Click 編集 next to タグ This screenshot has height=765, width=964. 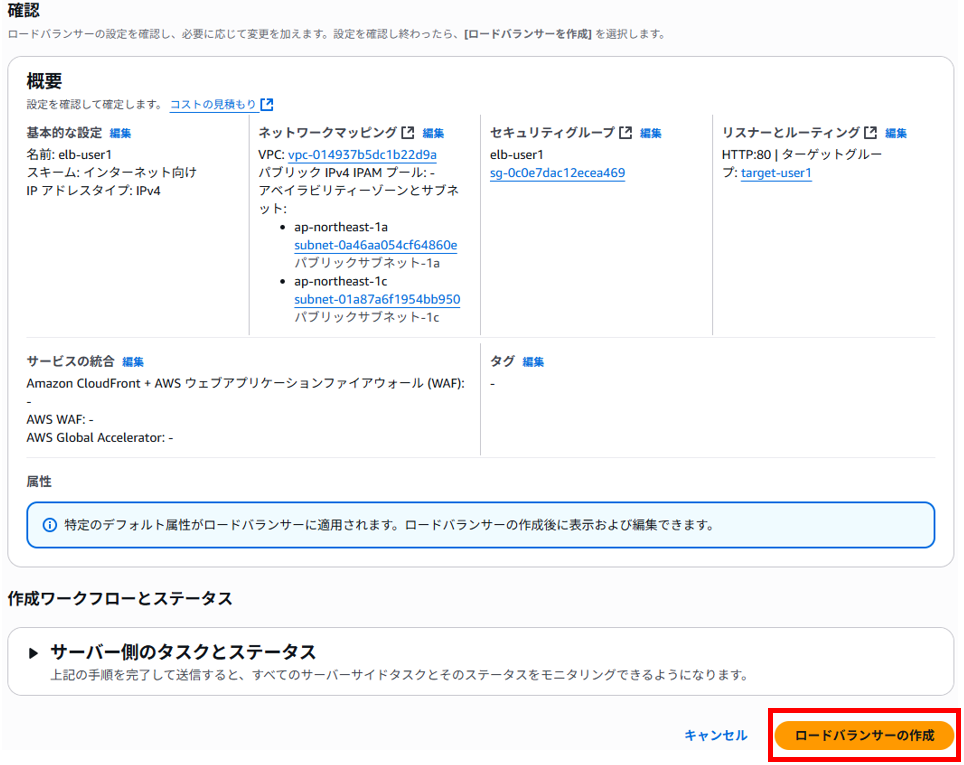pyautogui.click(x=533, y=362)
